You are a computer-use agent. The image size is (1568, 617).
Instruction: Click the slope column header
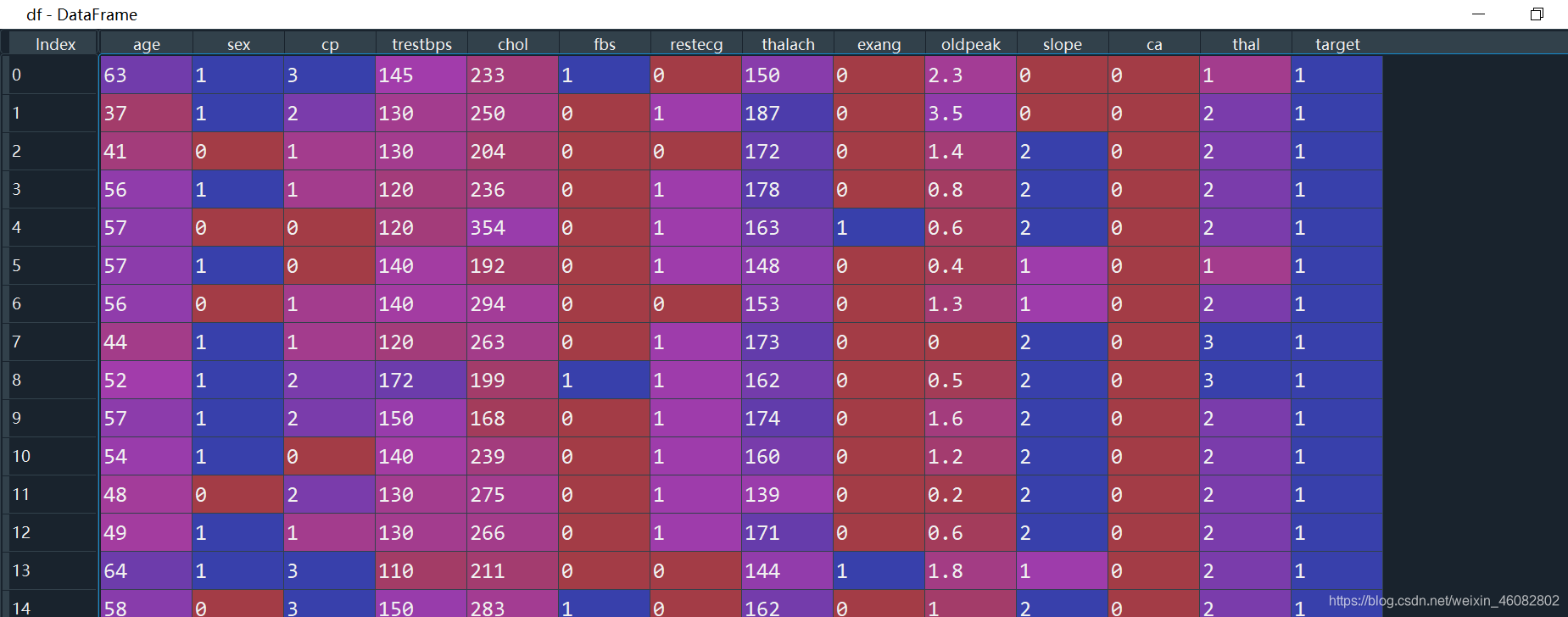(x=1063, y=44)
